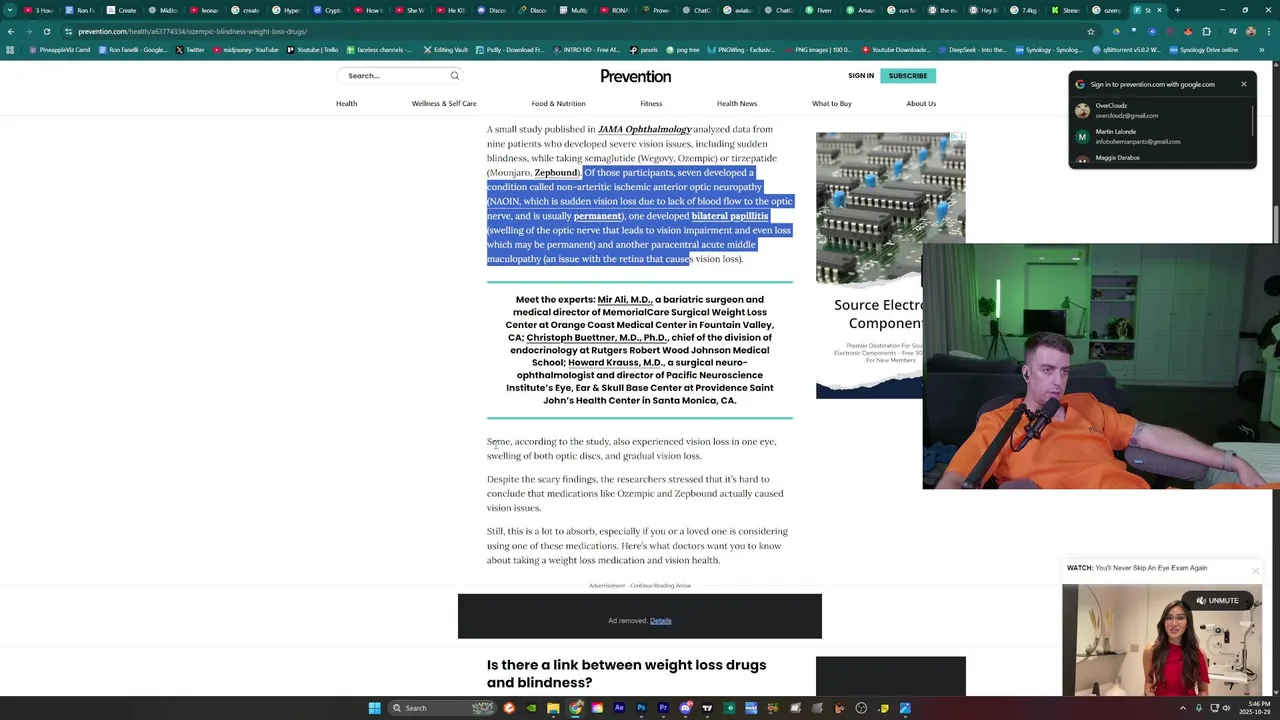Viewport: 1280px width, 720px height.
Task: Open What to Buy menu
Action: 832,103
